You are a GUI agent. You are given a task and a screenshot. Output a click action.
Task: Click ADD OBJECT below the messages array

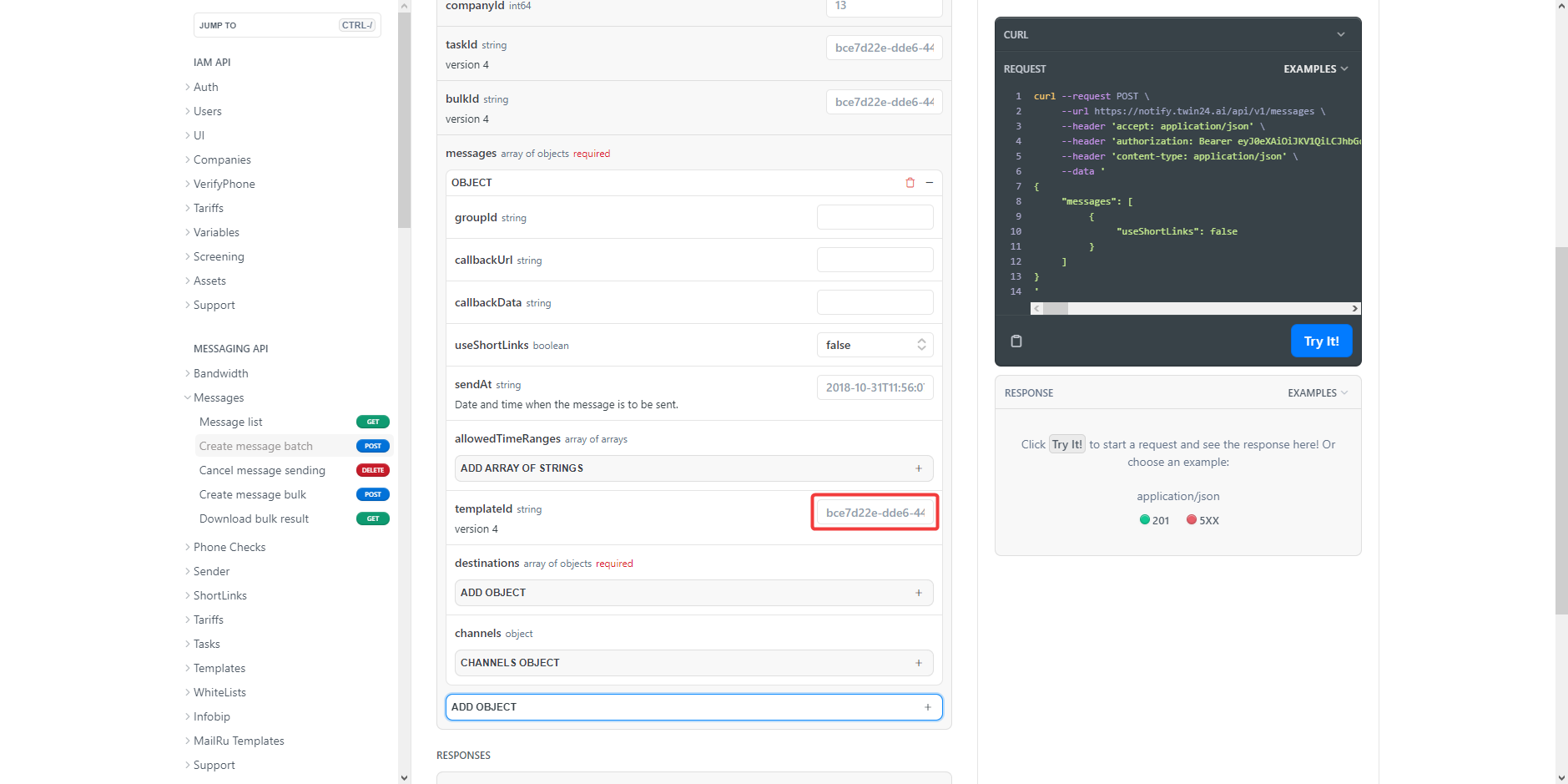point(693,707)
